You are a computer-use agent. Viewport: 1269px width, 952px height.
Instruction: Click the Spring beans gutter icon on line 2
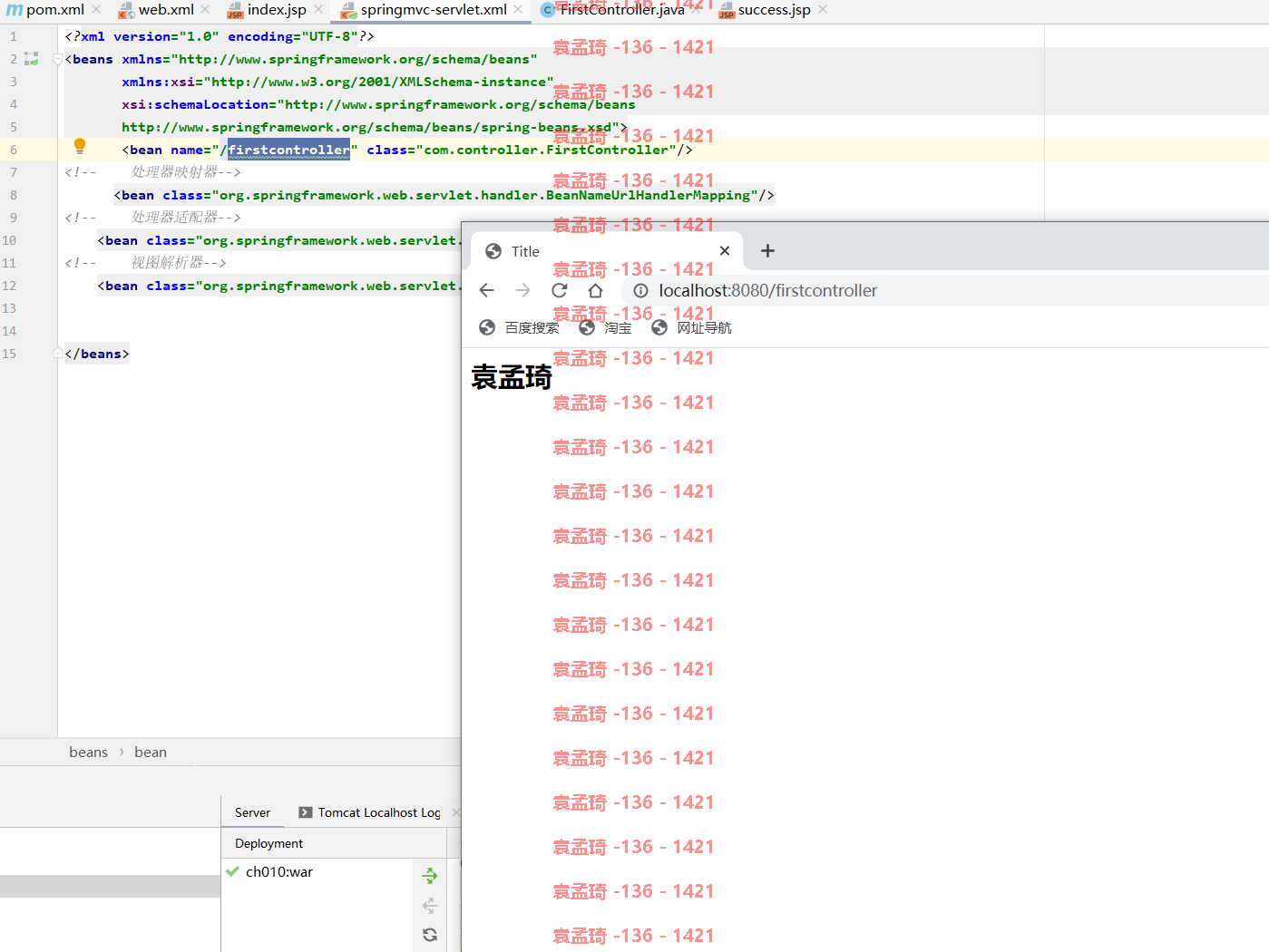[x=32, y=59]
